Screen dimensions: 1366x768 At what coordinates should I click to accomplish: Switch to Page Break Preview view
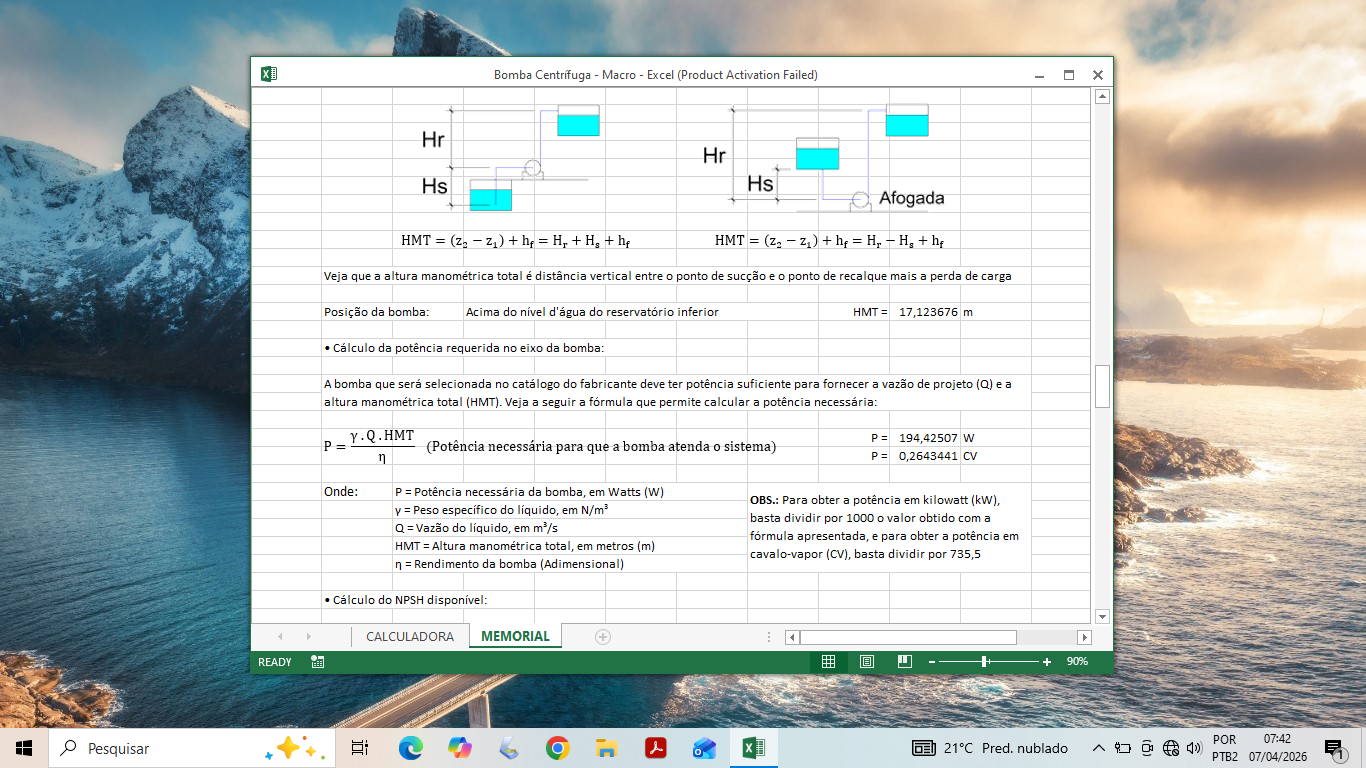(x=904, y=662)
